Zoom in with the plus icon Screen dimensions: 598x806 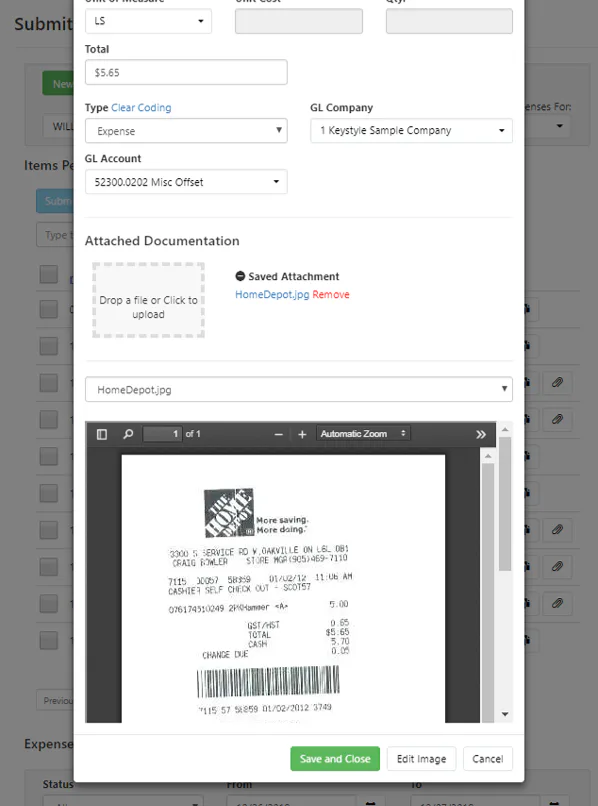302,434
